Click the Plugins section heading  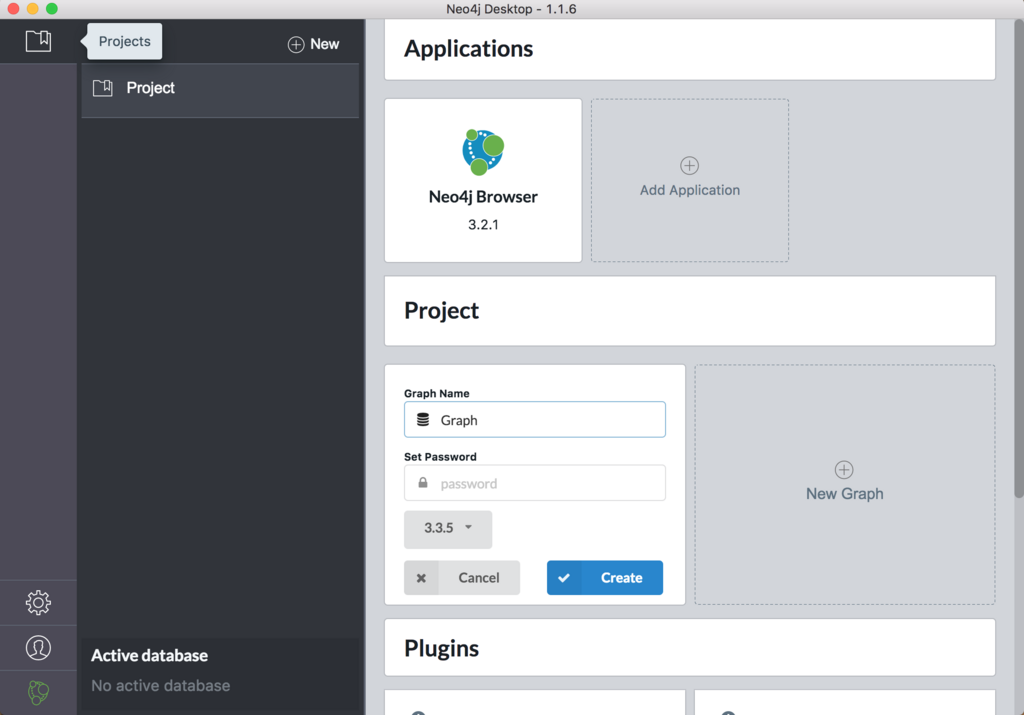(441, 648)
